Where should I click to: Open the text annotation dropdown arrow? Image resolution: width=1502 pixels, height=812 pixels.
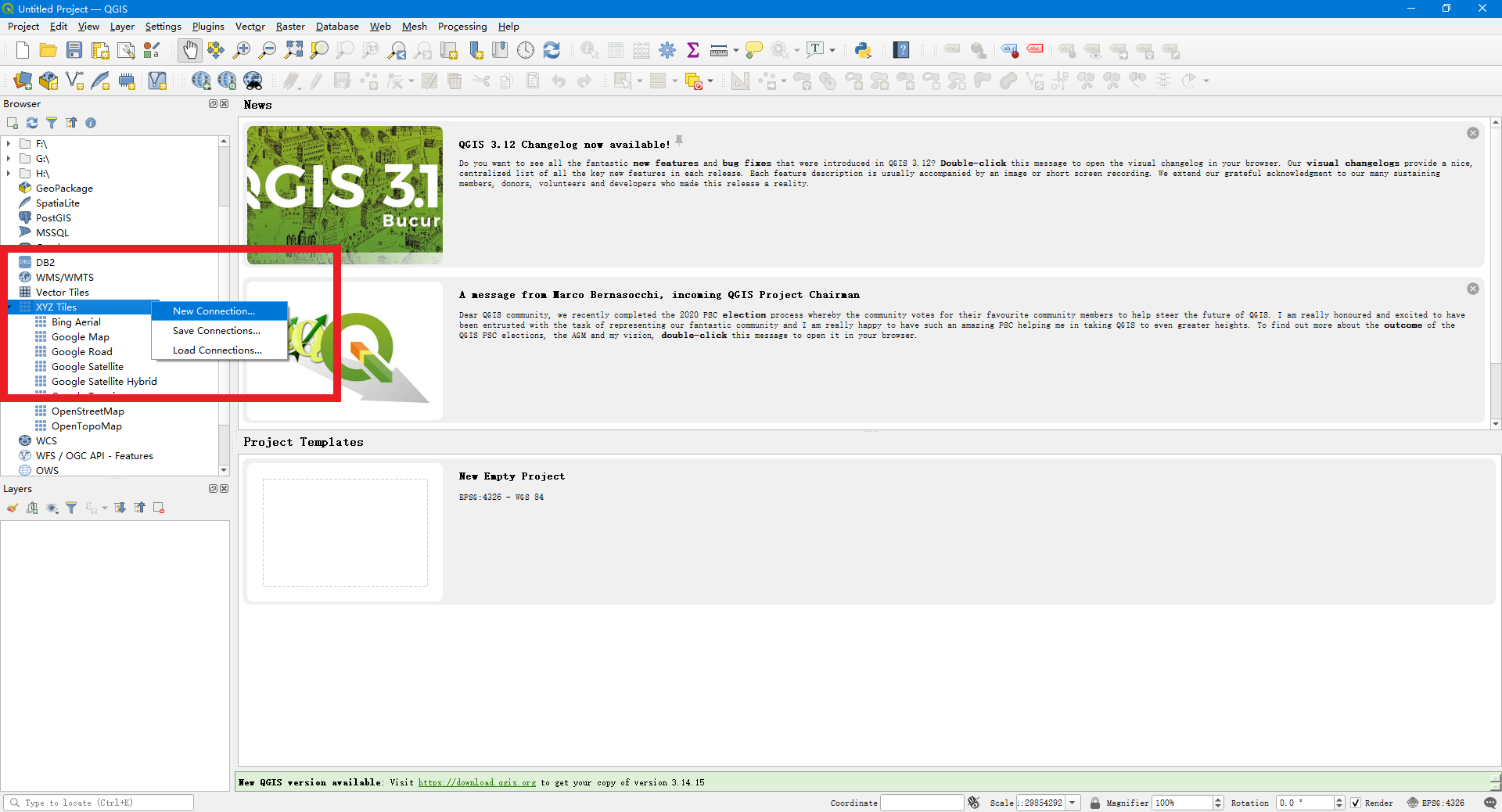coord(832,51)
